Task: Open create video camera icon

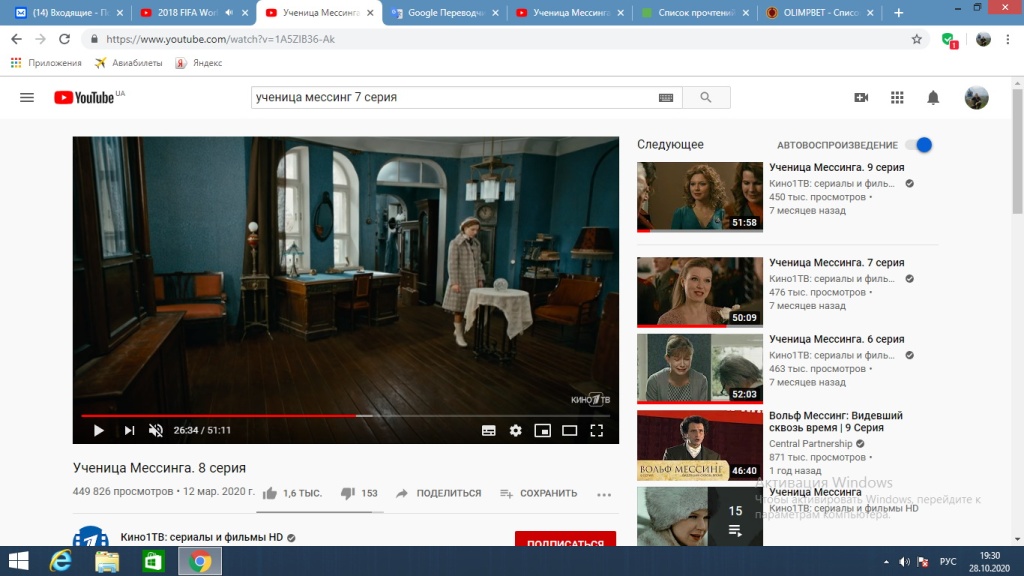Action: coord(861,97)
